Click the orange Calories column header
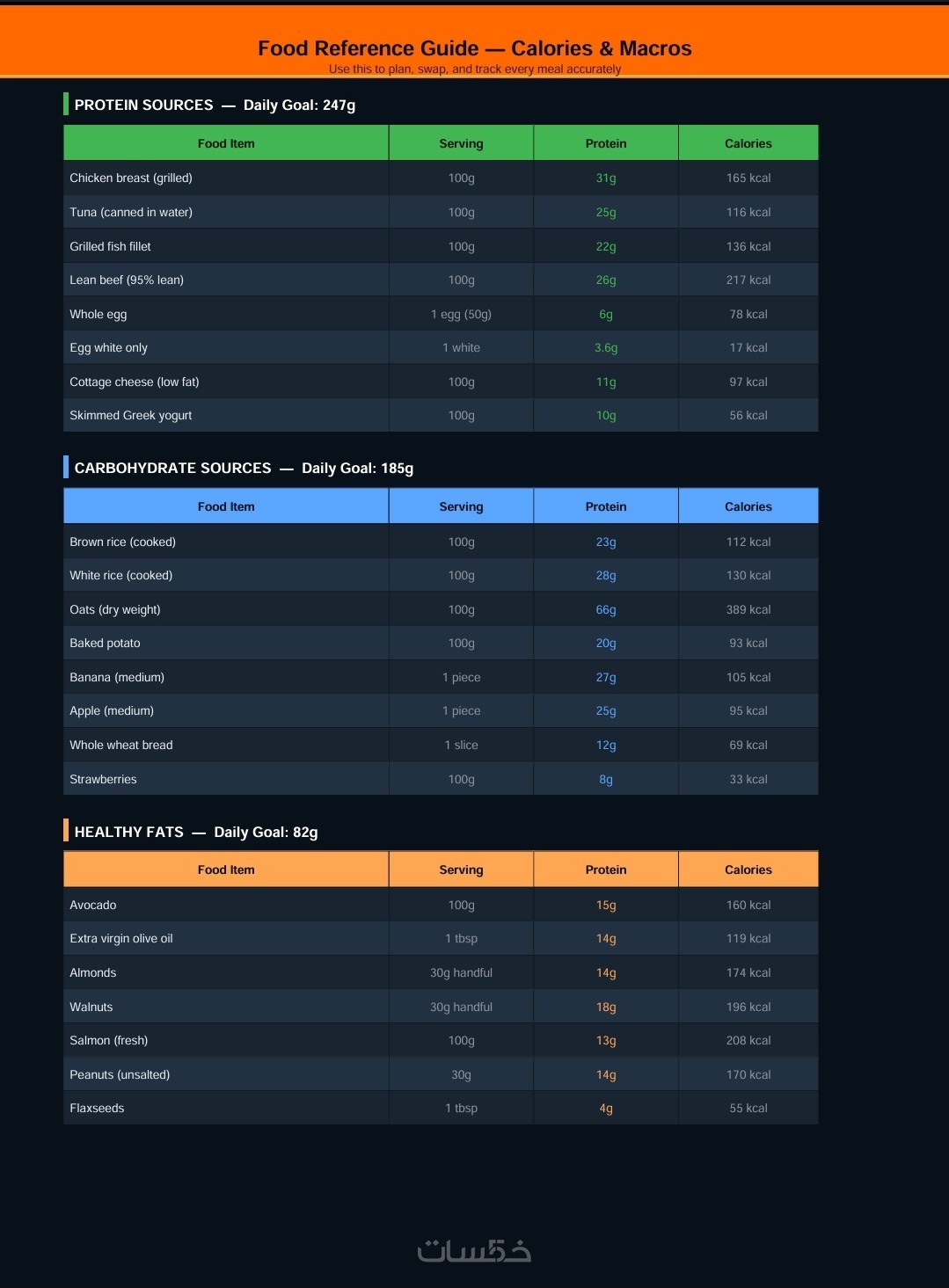 [748, 870]
